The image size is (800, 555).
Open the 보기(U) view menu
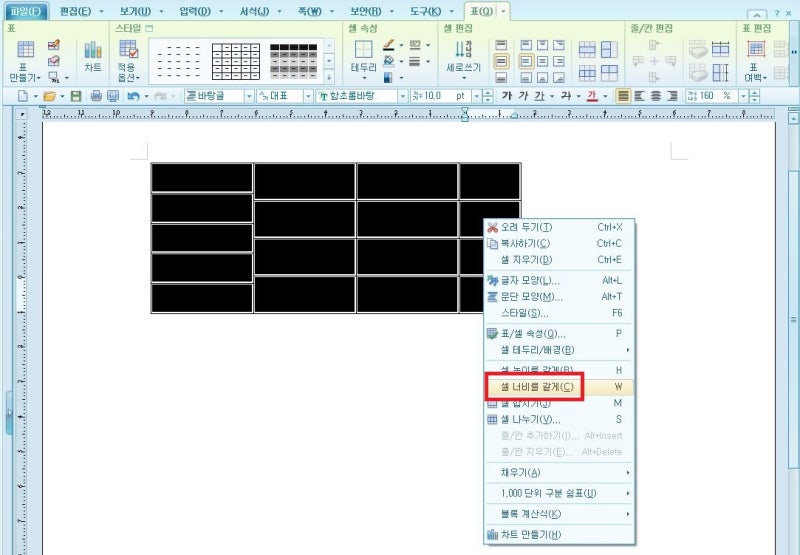coord(136,11)
